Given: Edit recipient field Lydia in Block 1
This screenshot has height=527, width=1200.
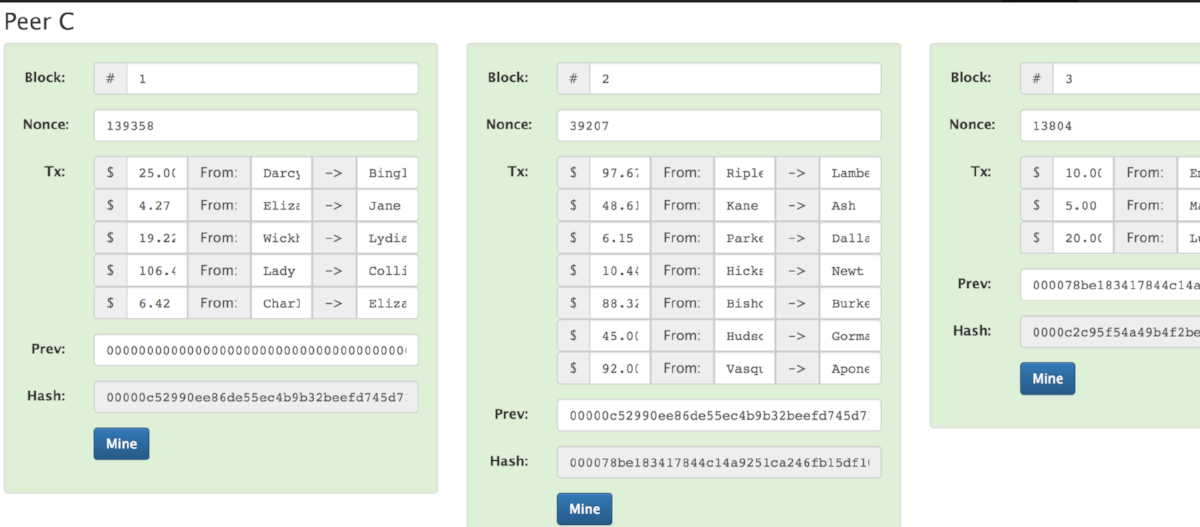Looking at the screenshot, I should 387,238.
